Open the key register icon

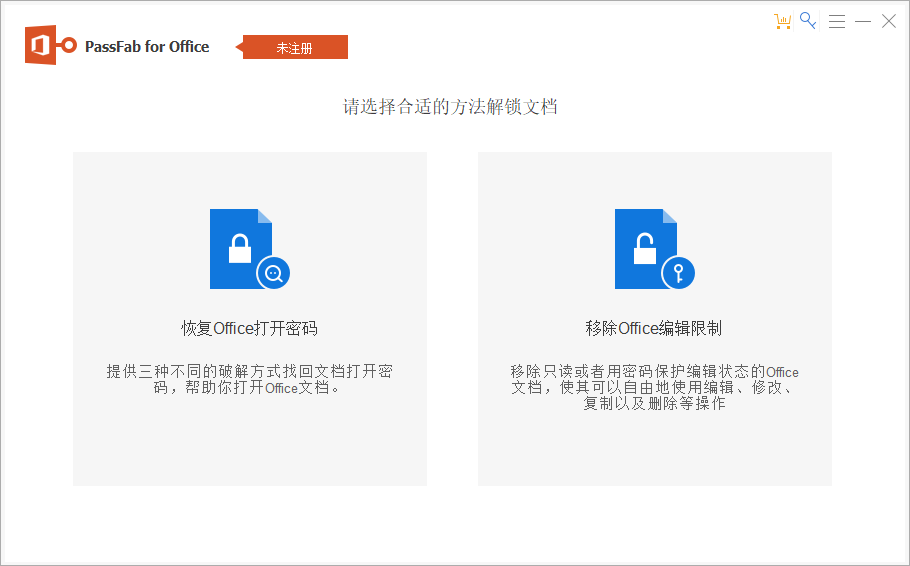(808, 21)
